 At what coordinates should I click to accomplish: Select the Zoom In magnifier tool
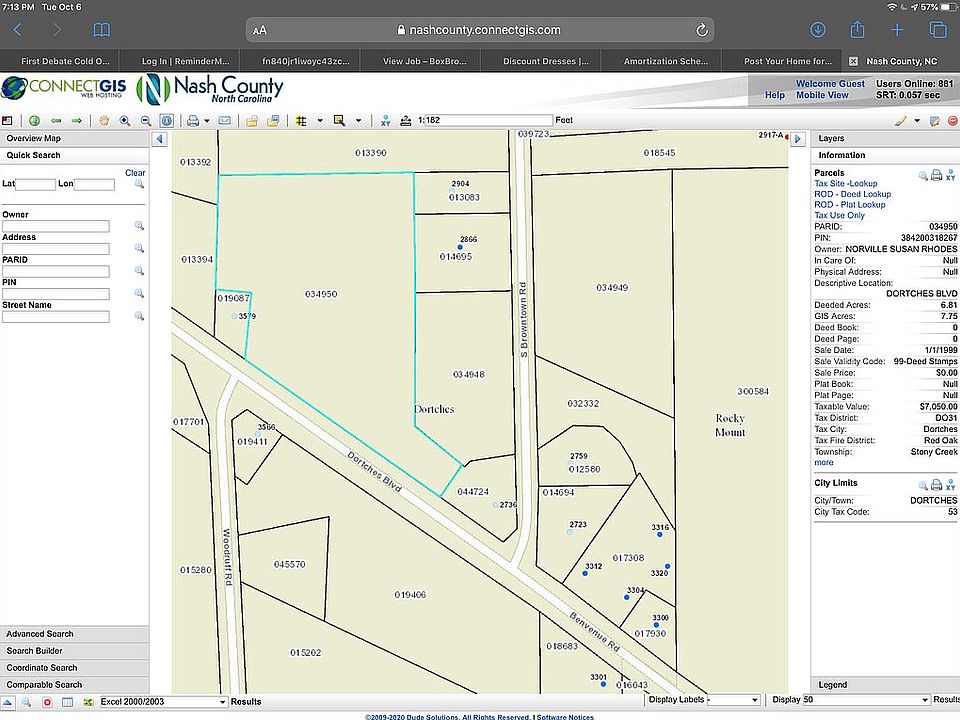coord(125,121)
